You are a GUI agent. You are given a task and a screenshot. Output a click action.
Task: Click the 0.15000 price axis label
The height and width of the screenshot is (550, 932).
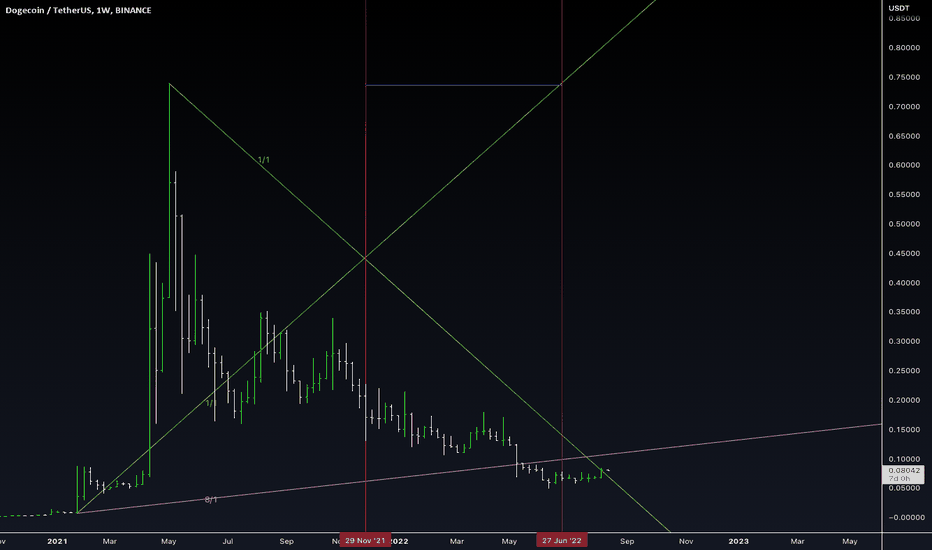click(904, 429)
